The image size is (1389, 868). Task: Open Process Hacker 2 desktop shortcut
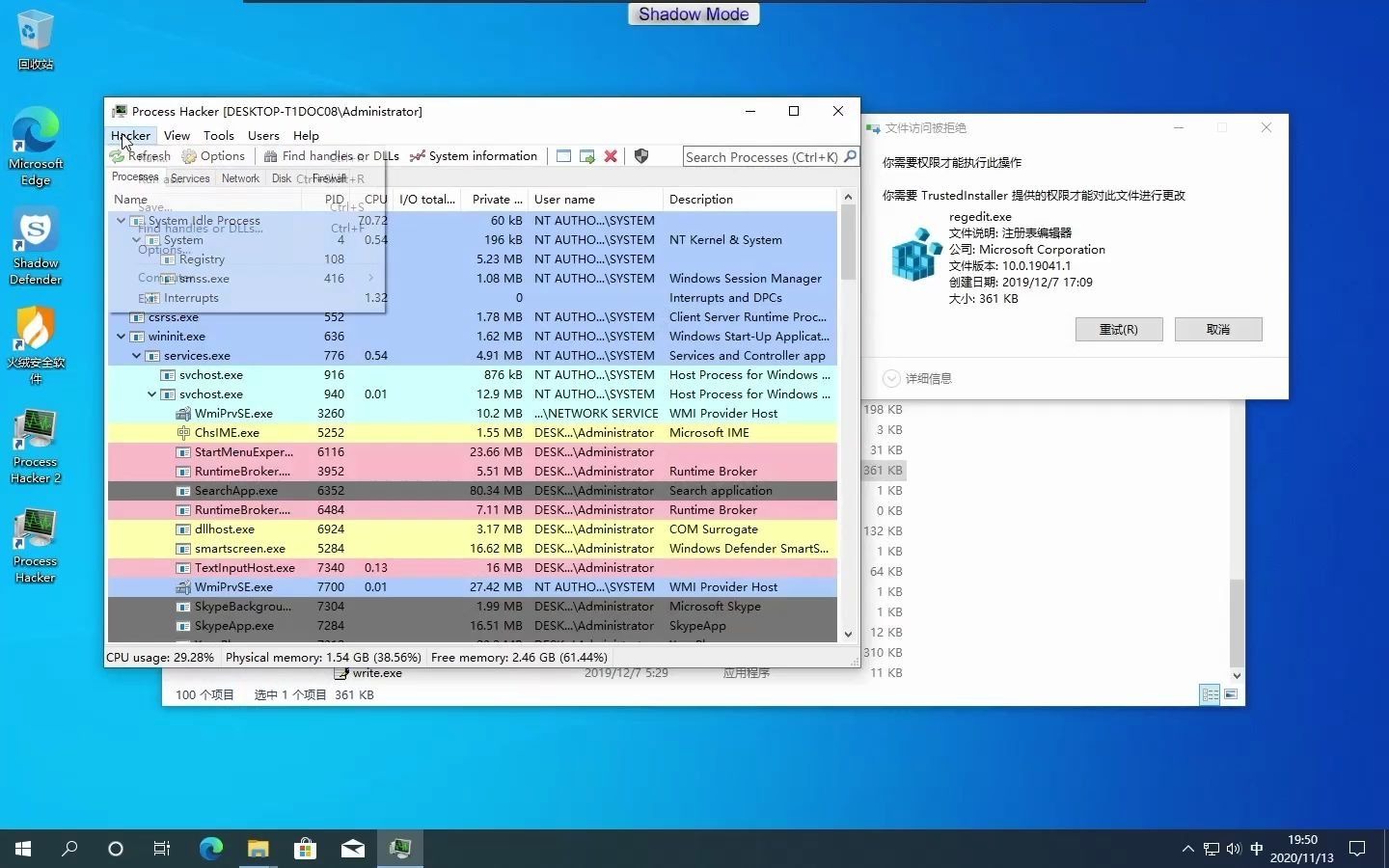coord(36,447)
